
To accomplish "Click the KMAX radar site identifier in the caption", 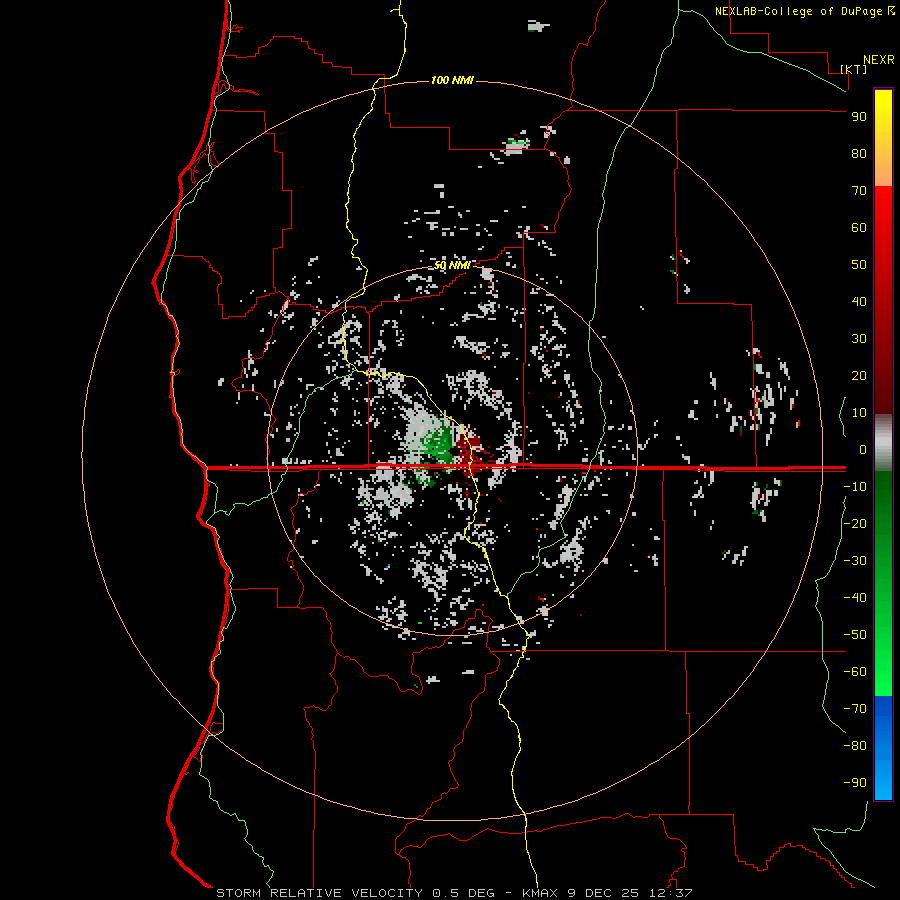I will pyautogui.click(x=540, y=893).
